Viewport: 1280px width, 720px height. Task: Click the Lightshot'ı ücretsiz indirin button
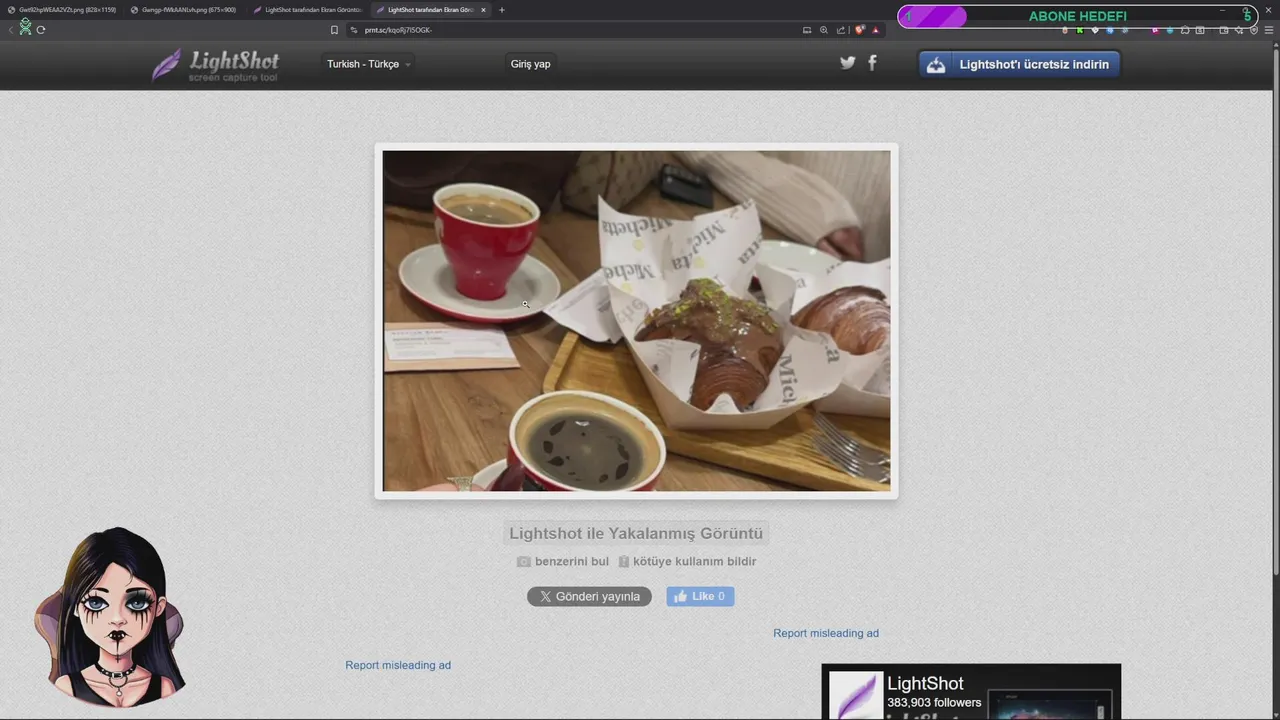[x=1019, y=64]
